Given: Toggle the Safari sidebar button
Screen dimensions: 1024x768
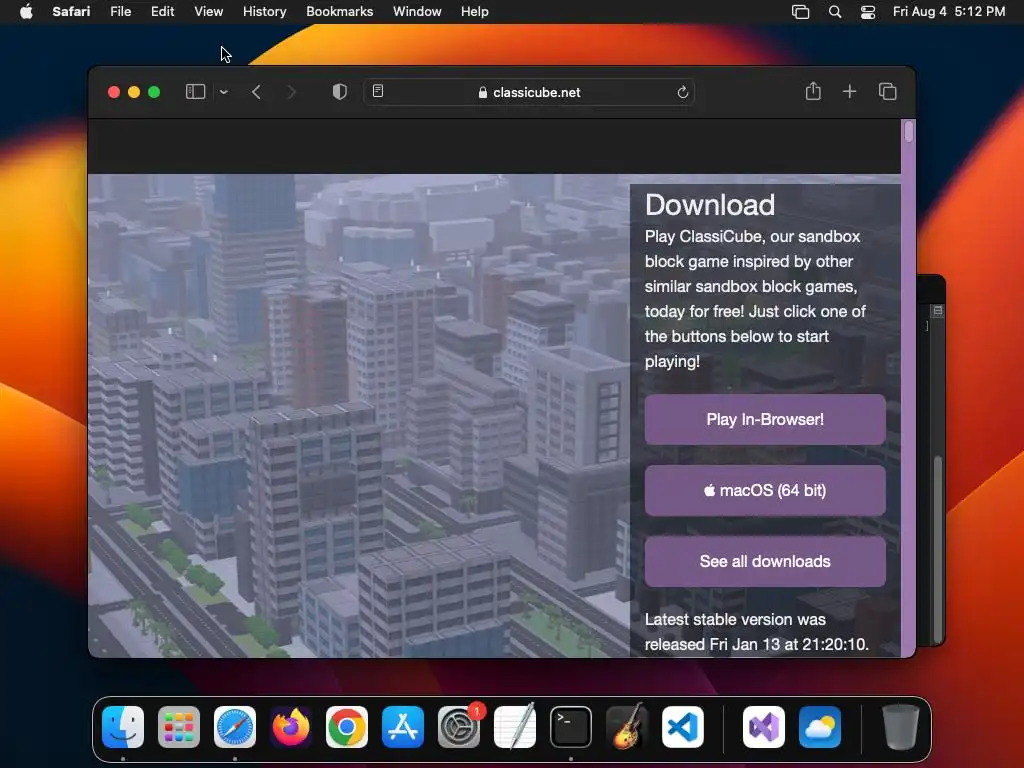Looking at the screenshot, I should click(195, 92).
